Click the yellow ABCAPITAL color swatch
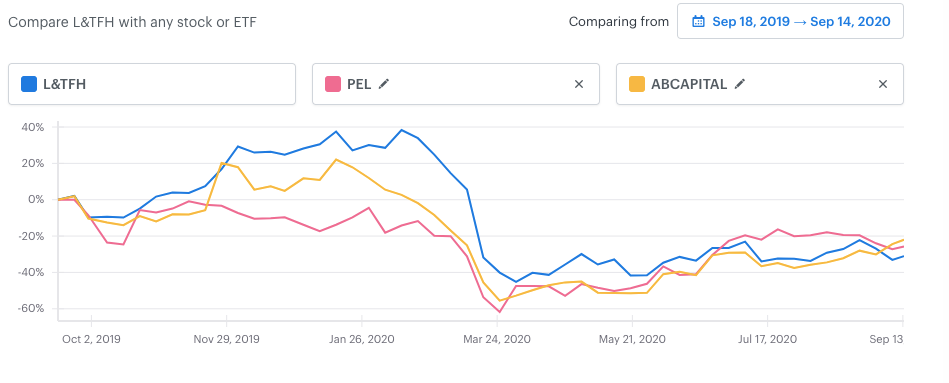The height and width of the screenshot is (383, 949). (x=637, y=84)
